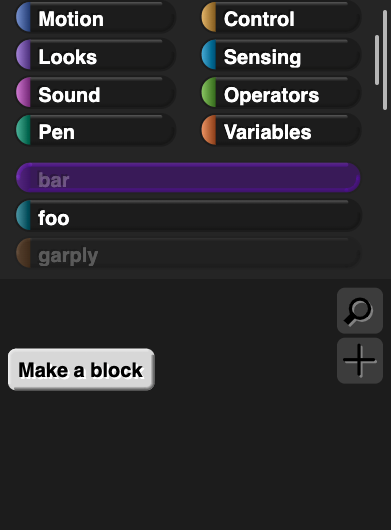
Task: Click the teal foo color marker
Action: pyautogui.click(x=23, y=216)
